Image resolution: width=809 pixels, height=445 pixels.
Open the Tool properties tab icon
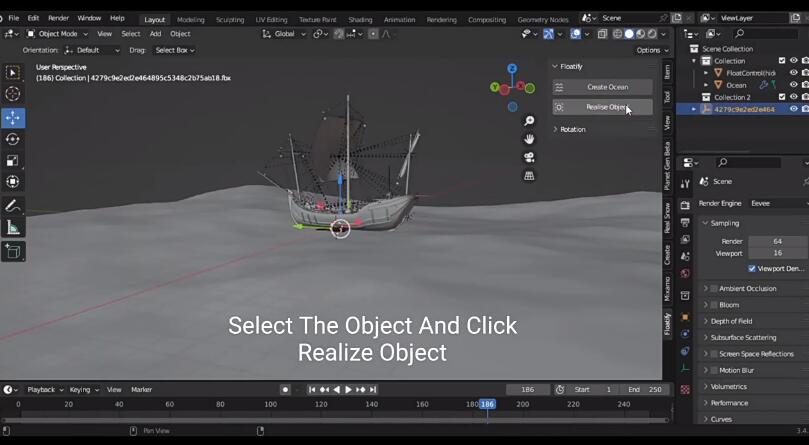click(685, 184)
